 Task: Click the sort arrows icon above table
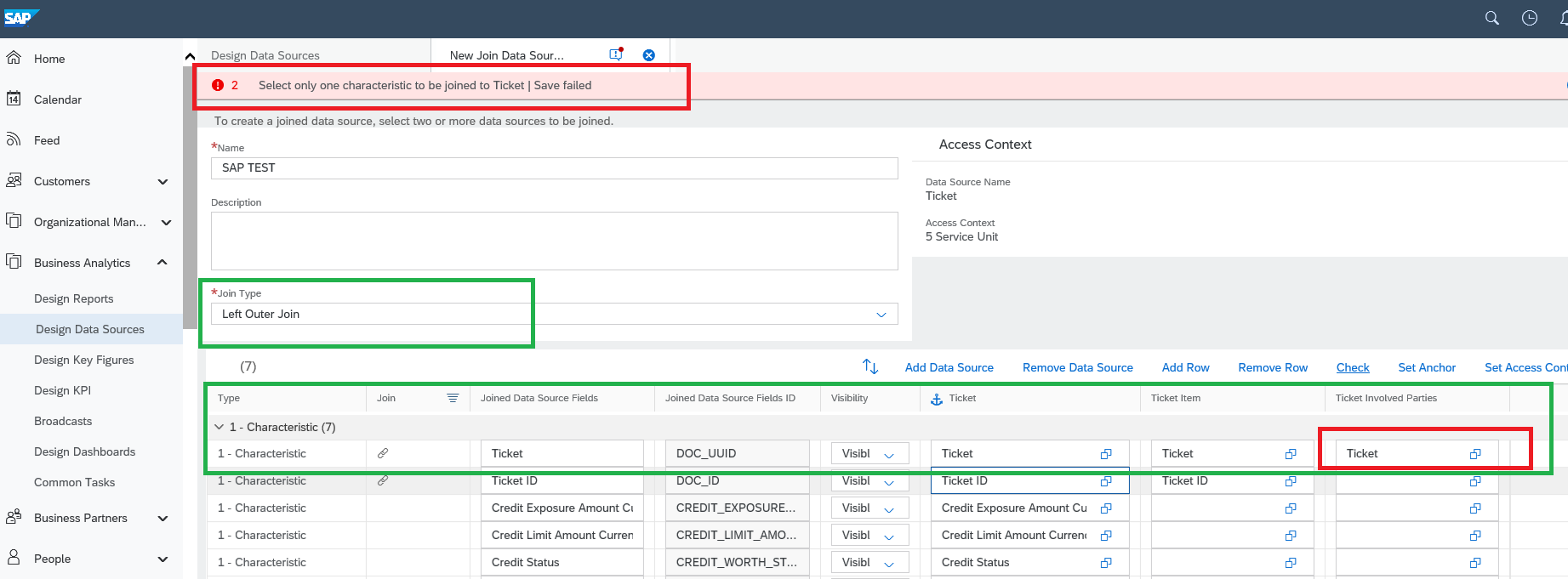point(870,366)
